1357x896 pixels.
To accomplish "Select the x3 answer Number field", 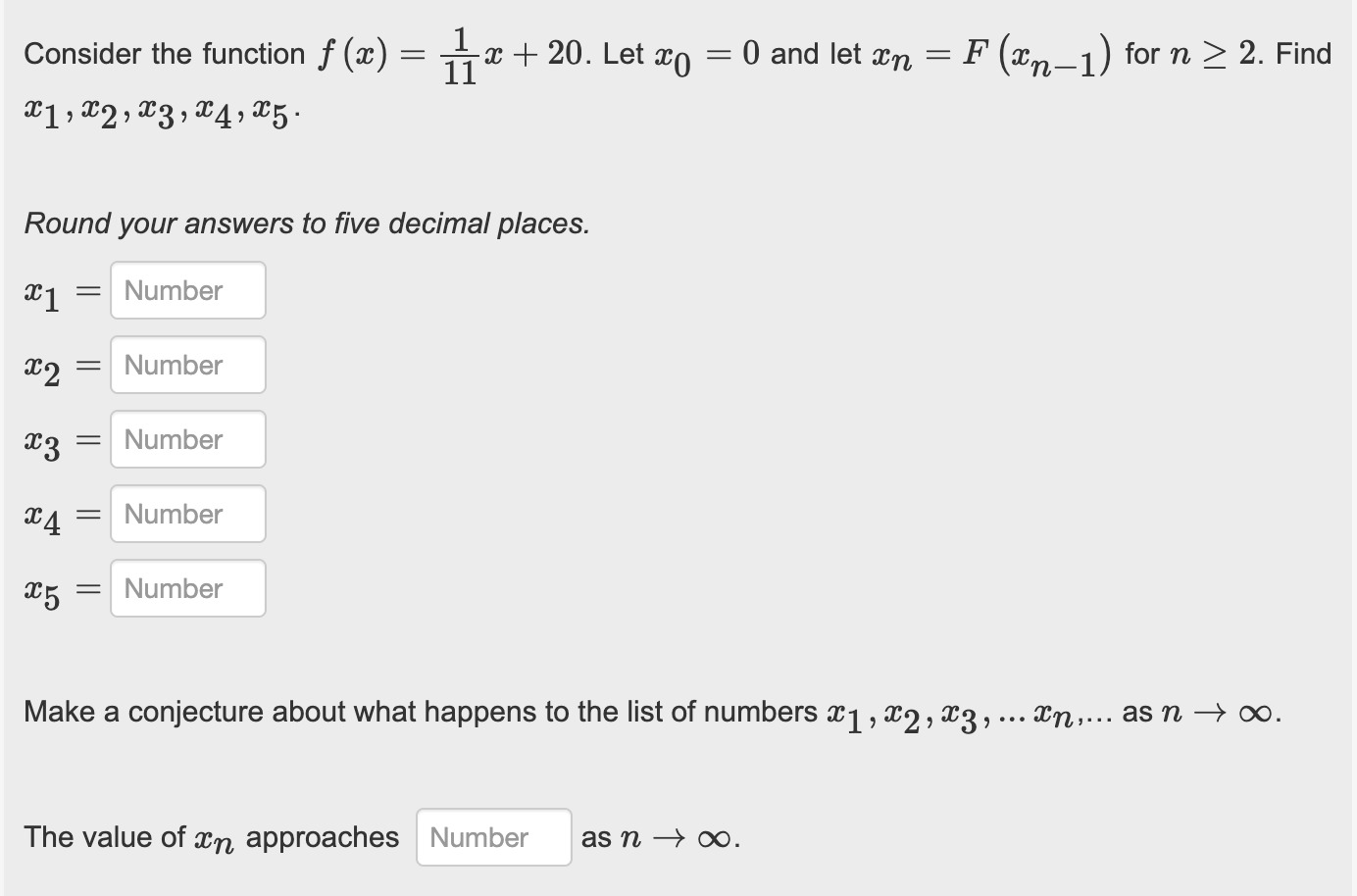I will (188, 439).
